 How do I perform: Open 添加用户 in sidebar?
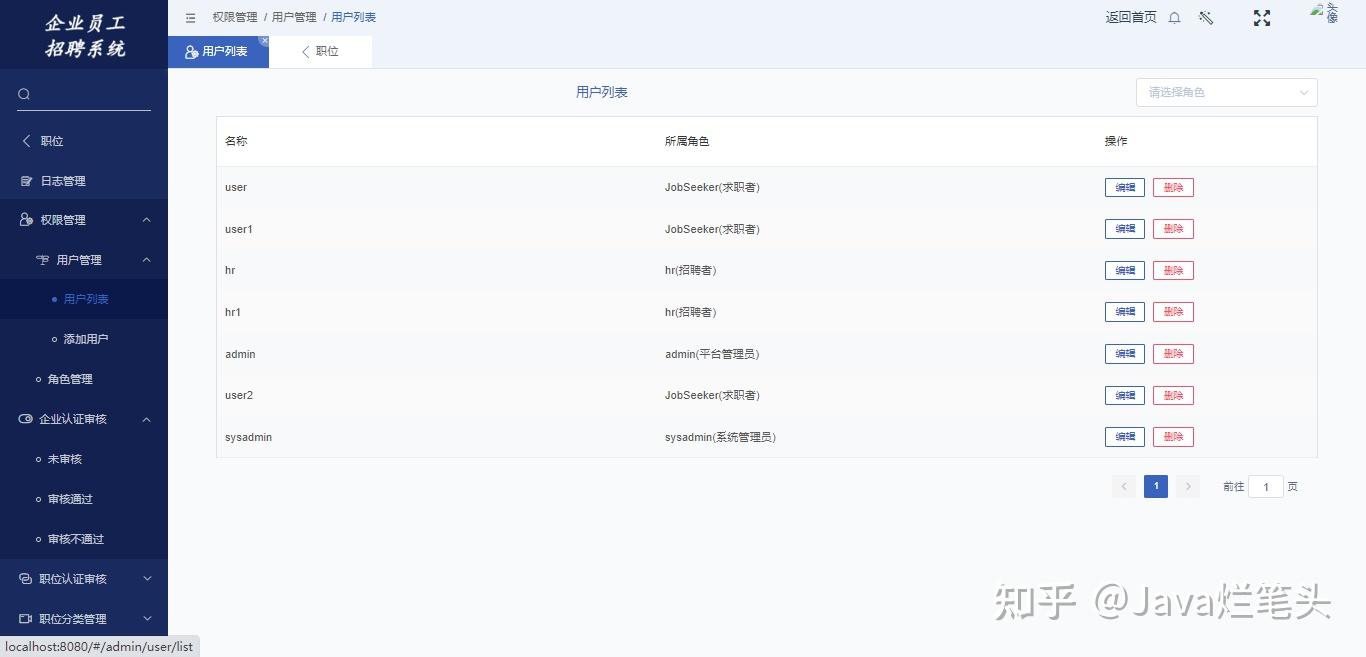(x=84, y=339)
